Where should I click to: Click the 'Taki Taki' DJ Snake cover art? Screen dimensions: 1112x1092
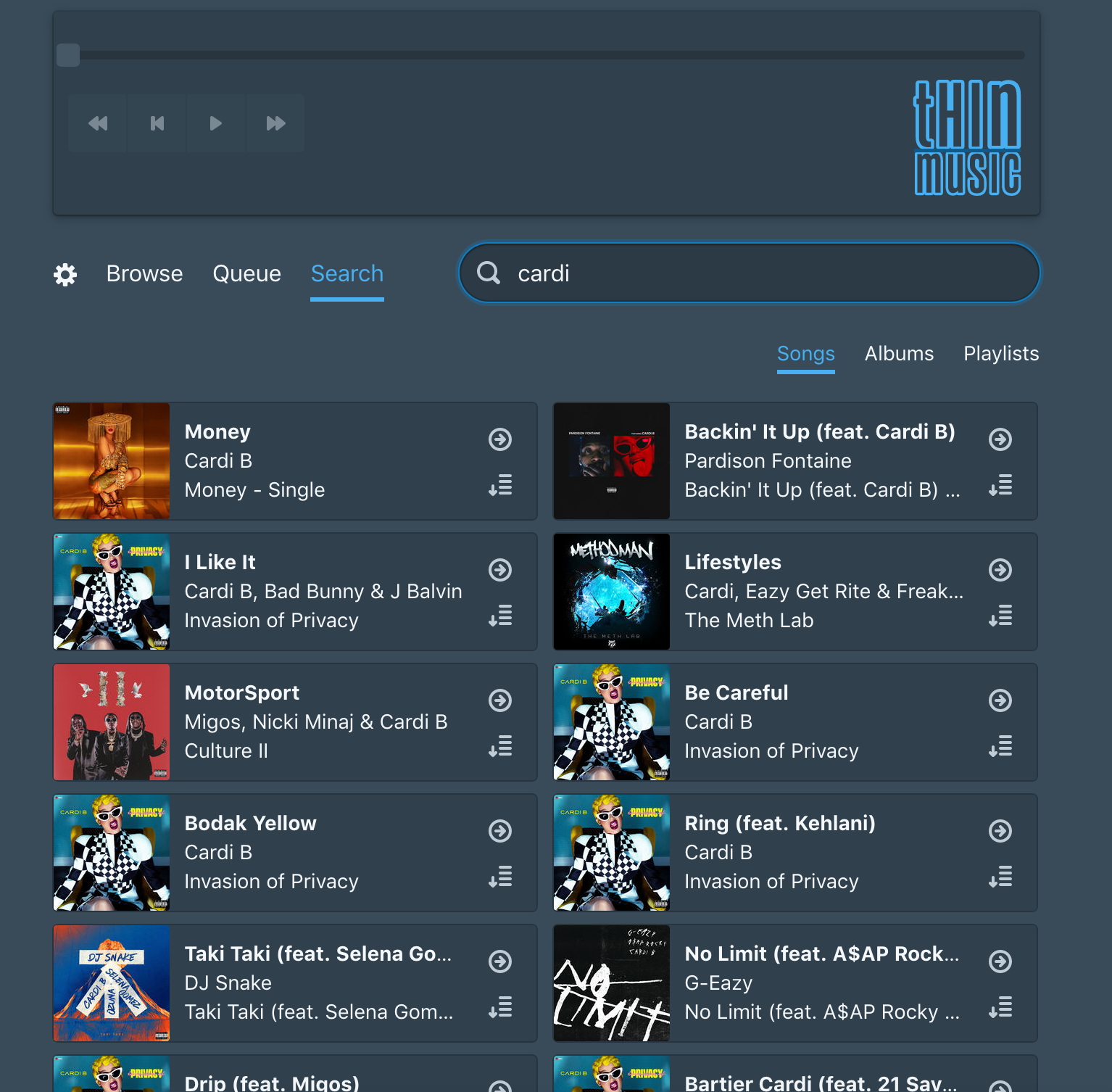tap(112, 983)
